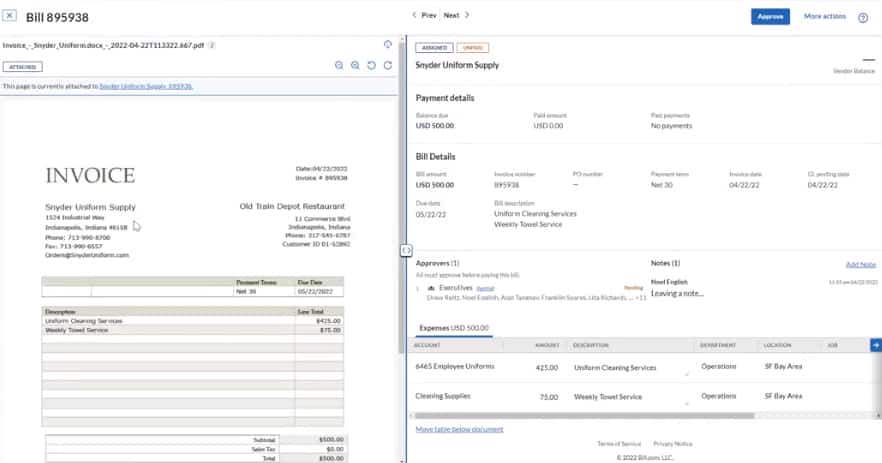Click the invoice PDF file name

coord(103,46)
